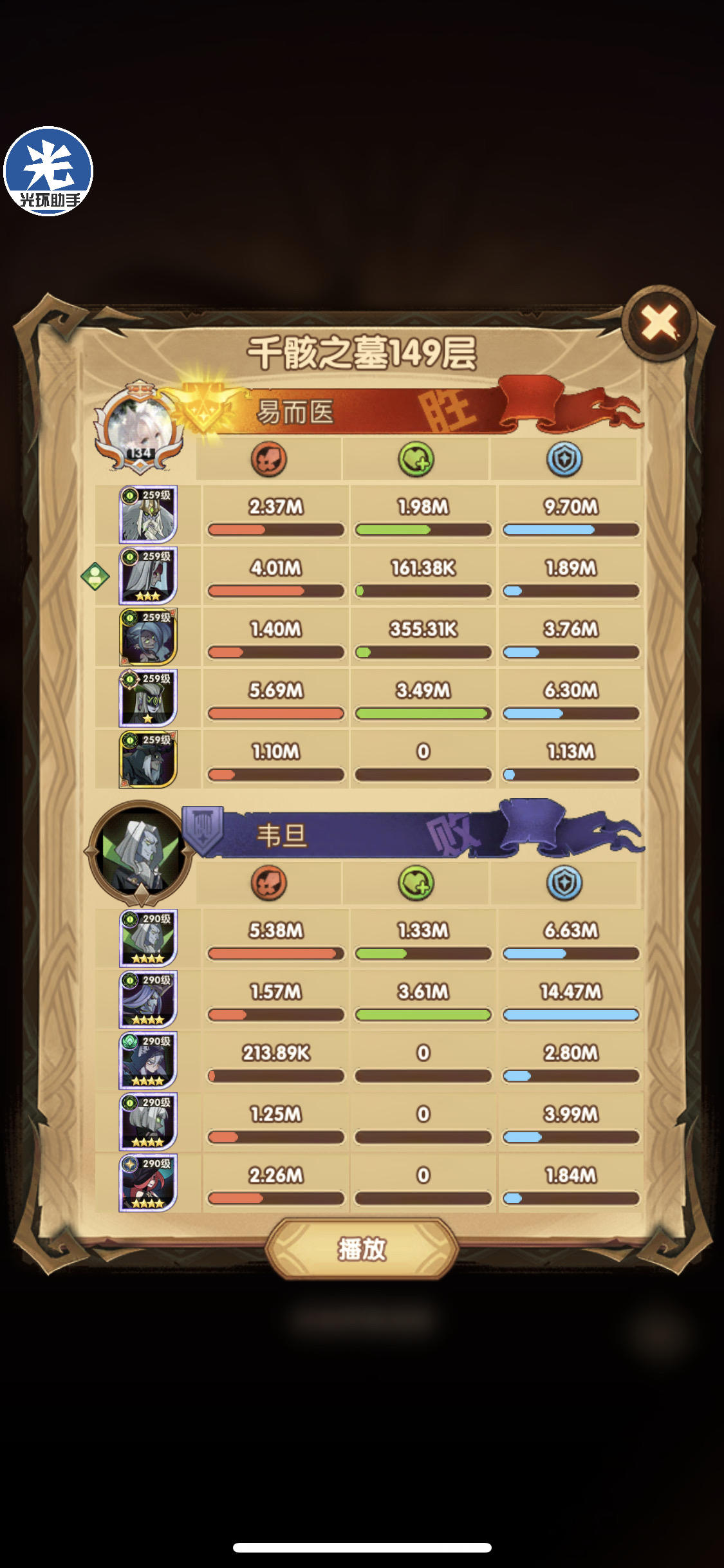Tap the 播放 replay button
The image size is (724, 1568).
click(362, 1249)
